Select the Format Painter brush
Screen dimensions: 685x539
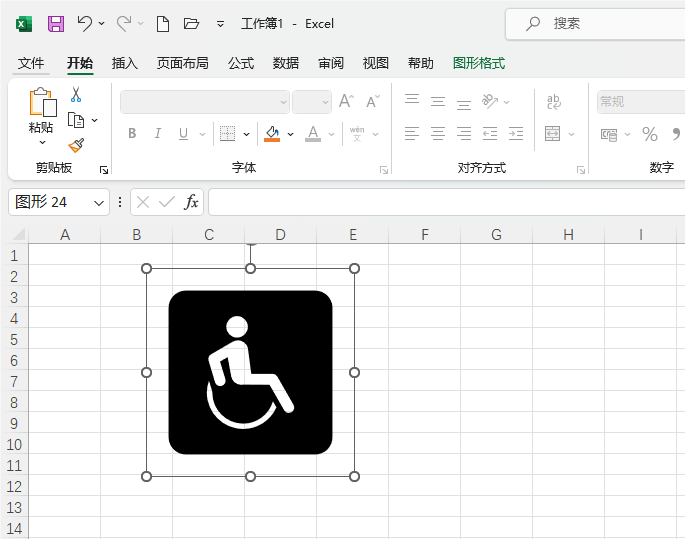point(76,145)
